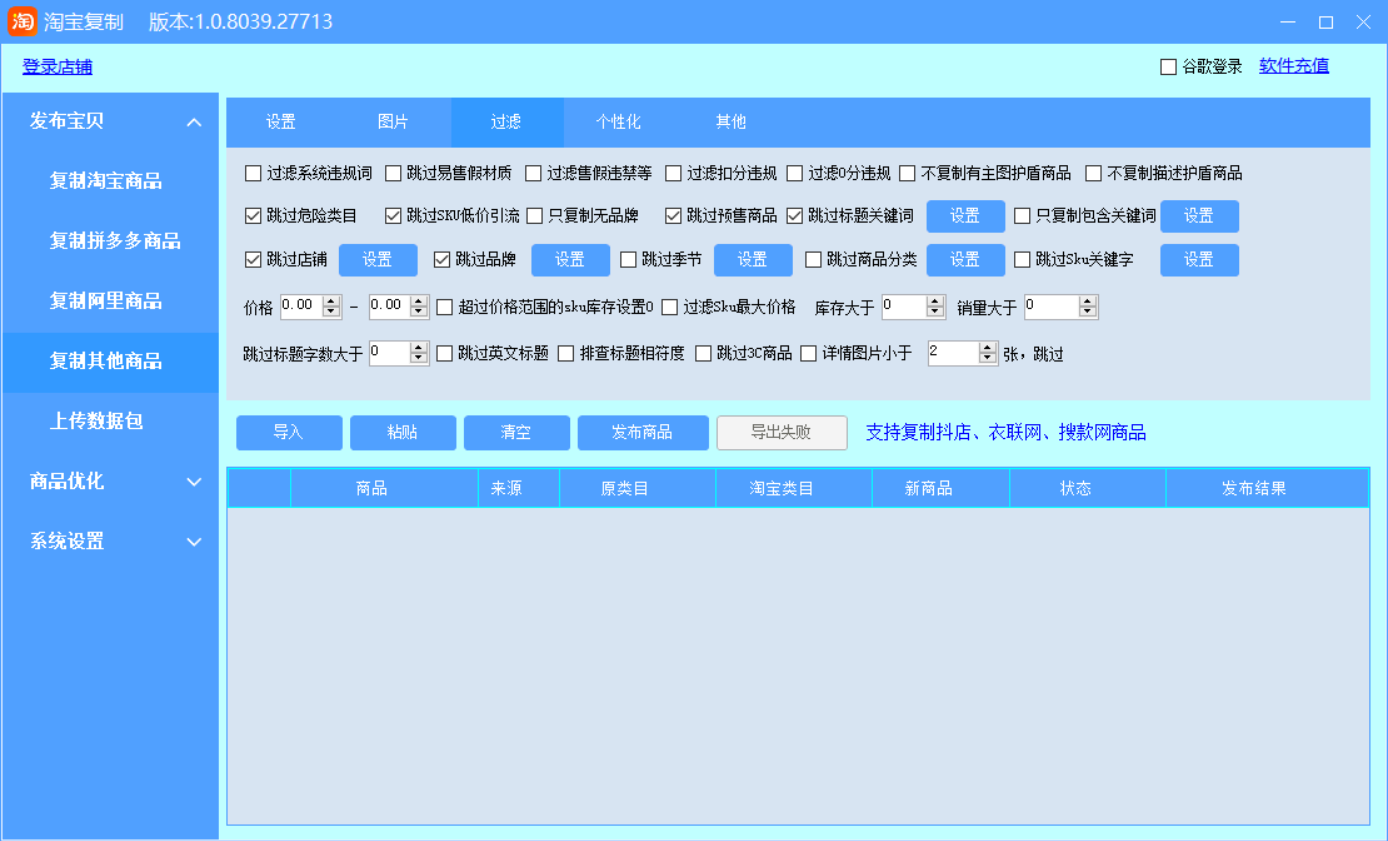The height and width of the screenshot is (841, 1388).
Task: Click the 发布商品 button
Action: [642, 433]
